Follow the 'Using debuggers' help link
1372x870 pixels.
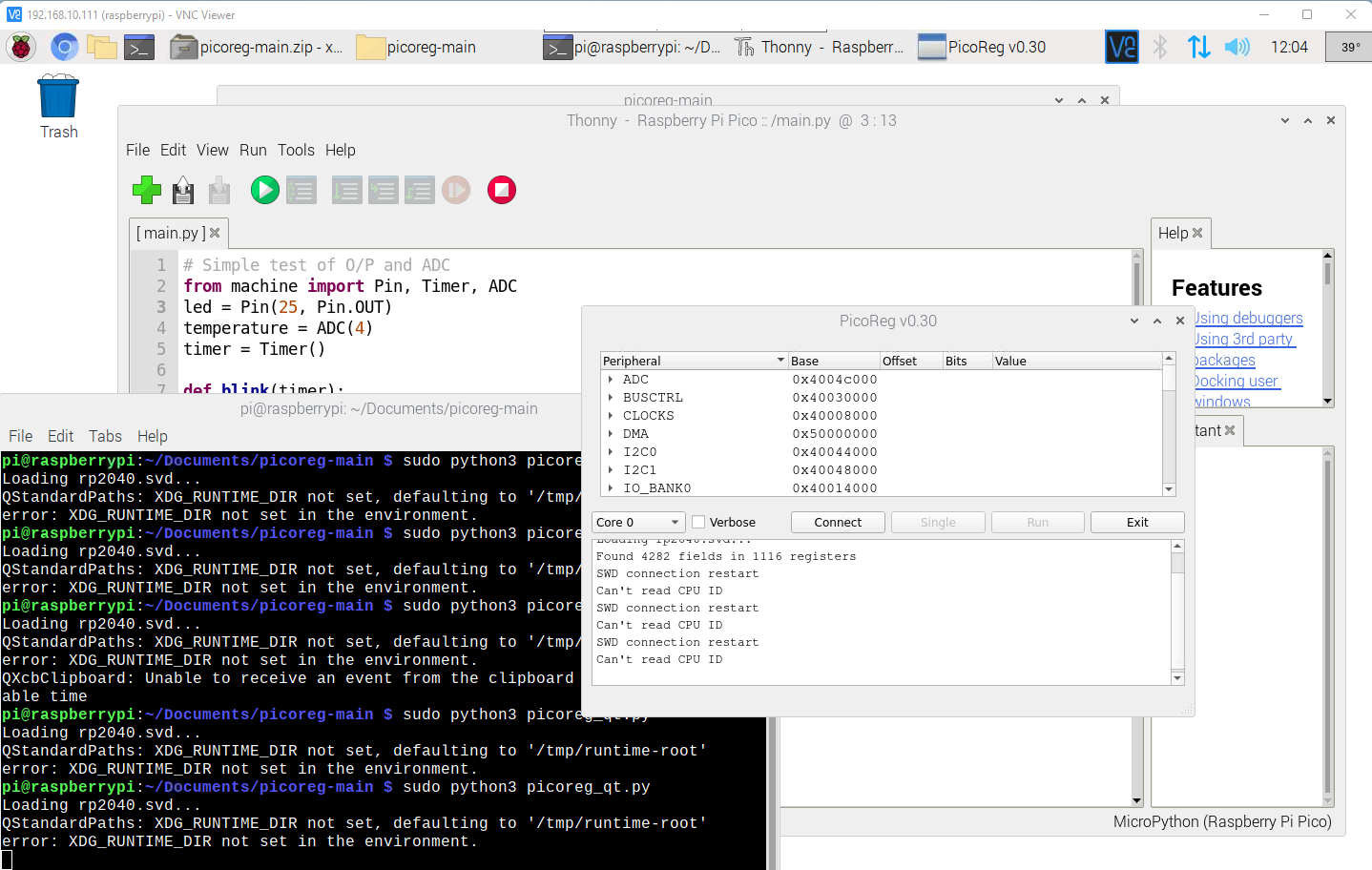click(1248, 318)
